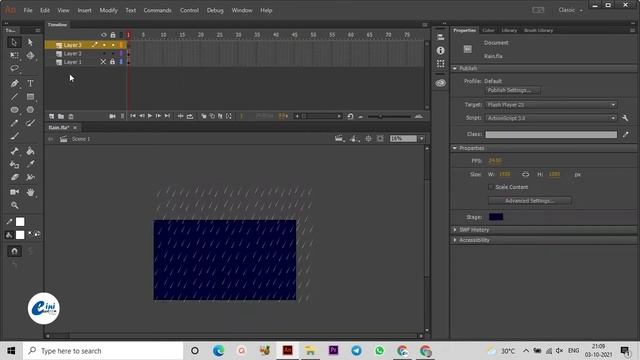Viewport: 640px width, 360px height.
Task: Select the Hand tool
Action: 30,192
